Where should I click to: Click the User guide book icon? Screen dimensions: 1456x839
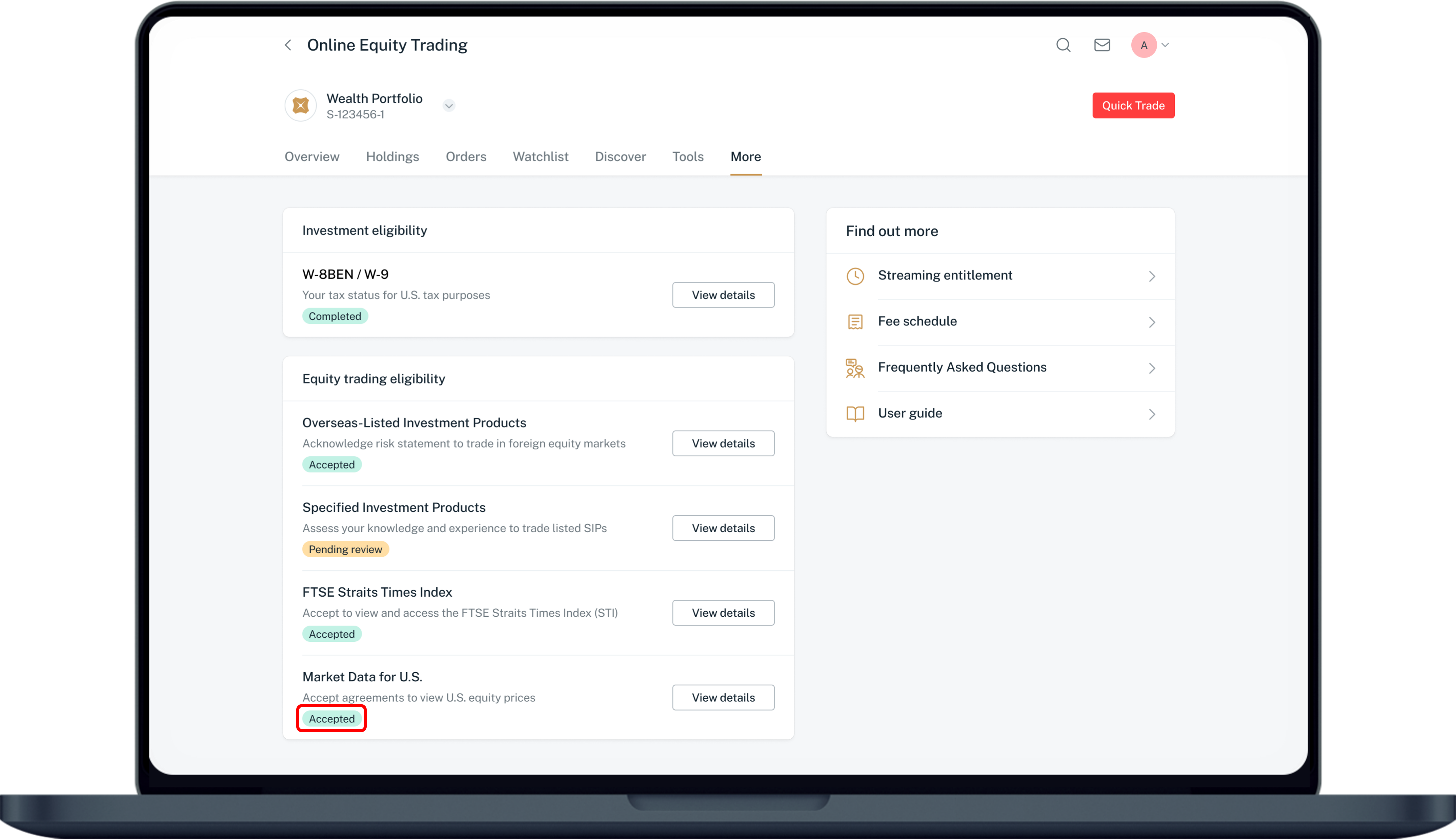(x=855, y=414)
